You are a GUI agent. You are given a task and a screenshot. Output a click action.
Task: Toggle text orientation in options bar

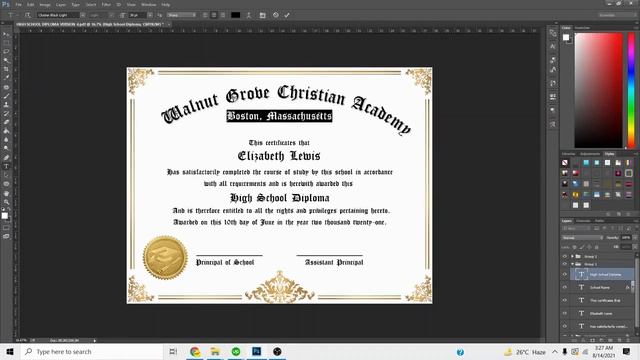coord(27,15)
